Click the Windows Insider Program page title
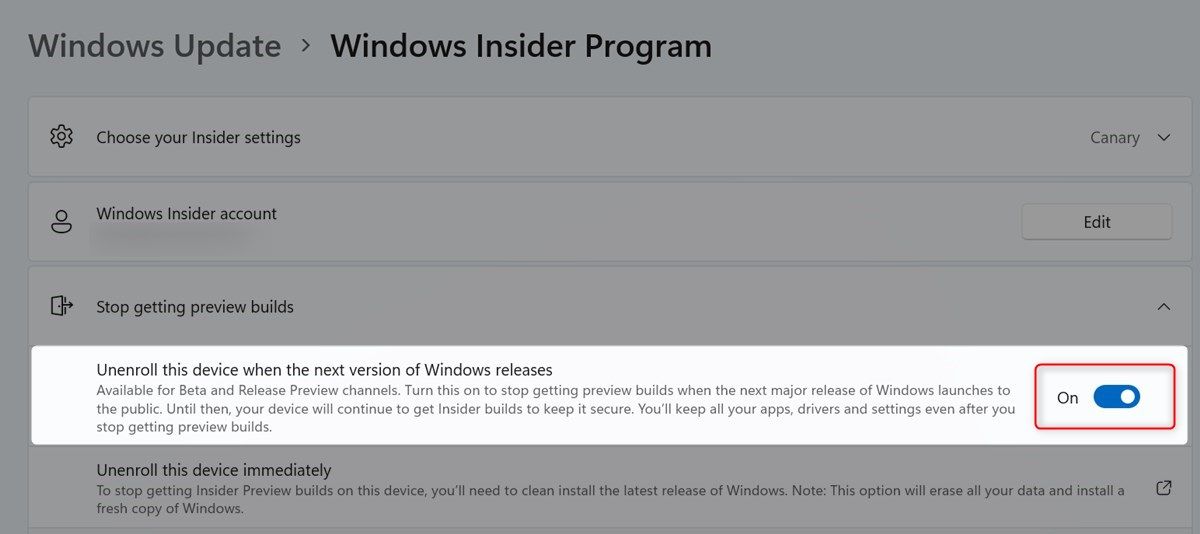The height and width of the screenshot is (534, 1200). [521, 46]
